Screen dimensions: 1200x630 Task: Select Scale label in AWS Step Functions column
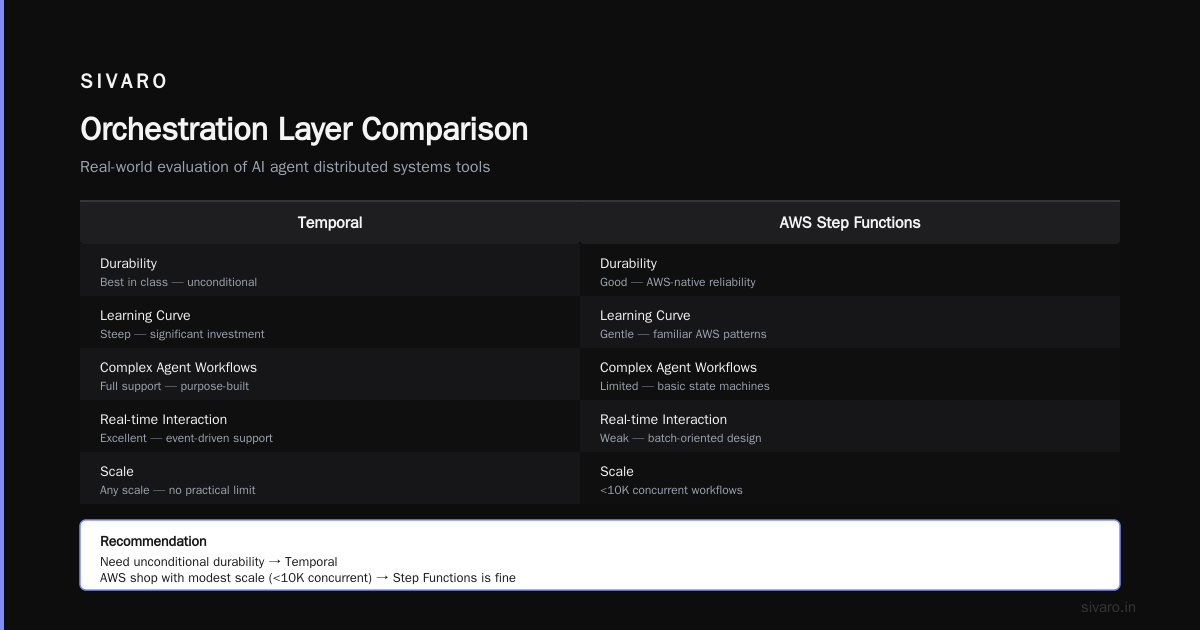(x=617, y=471)
